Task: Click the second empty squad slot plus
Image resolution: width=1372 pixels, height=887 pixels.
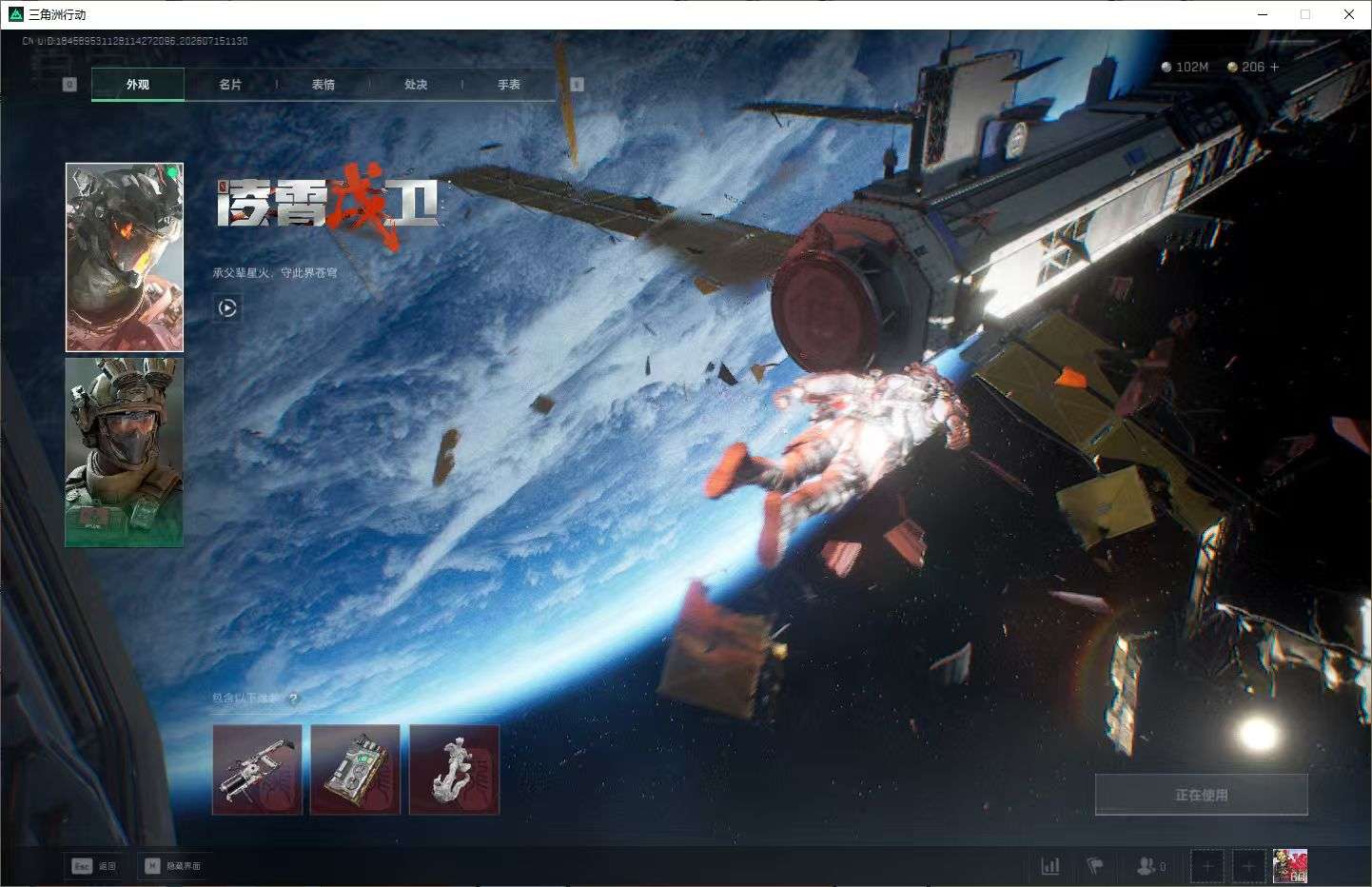Action: click(1248, 866)
